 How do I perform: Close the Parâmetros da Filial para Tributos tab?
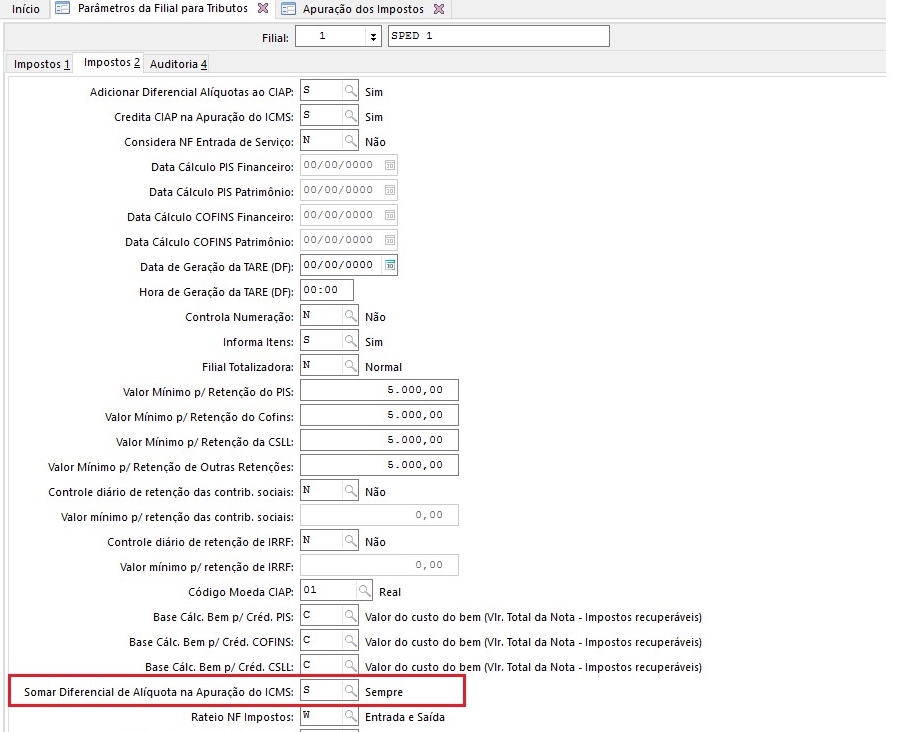[x=263, y=8]
